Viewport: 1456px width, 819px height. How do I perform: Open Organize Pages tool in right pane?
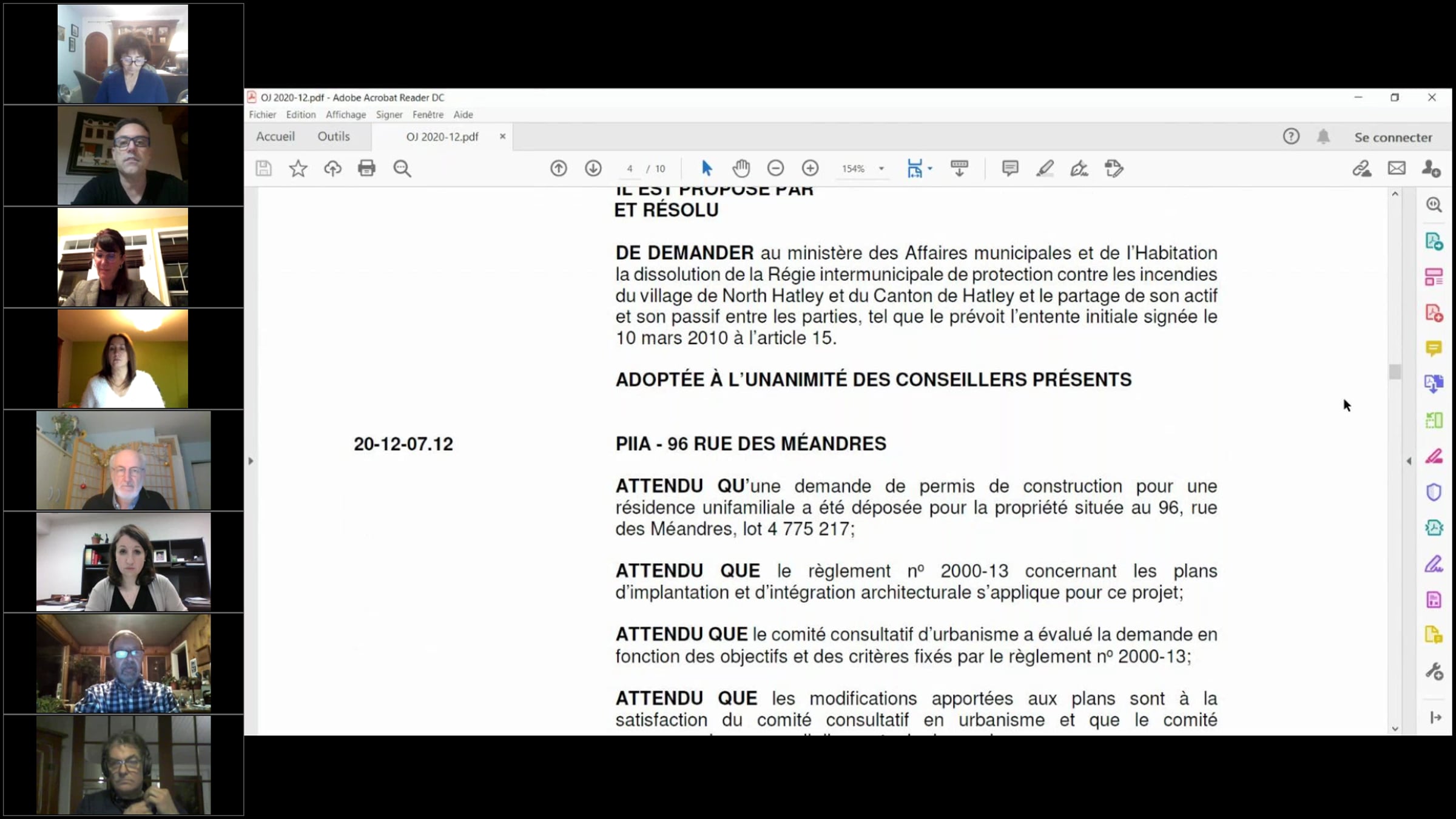click(x=1434, y=420)
